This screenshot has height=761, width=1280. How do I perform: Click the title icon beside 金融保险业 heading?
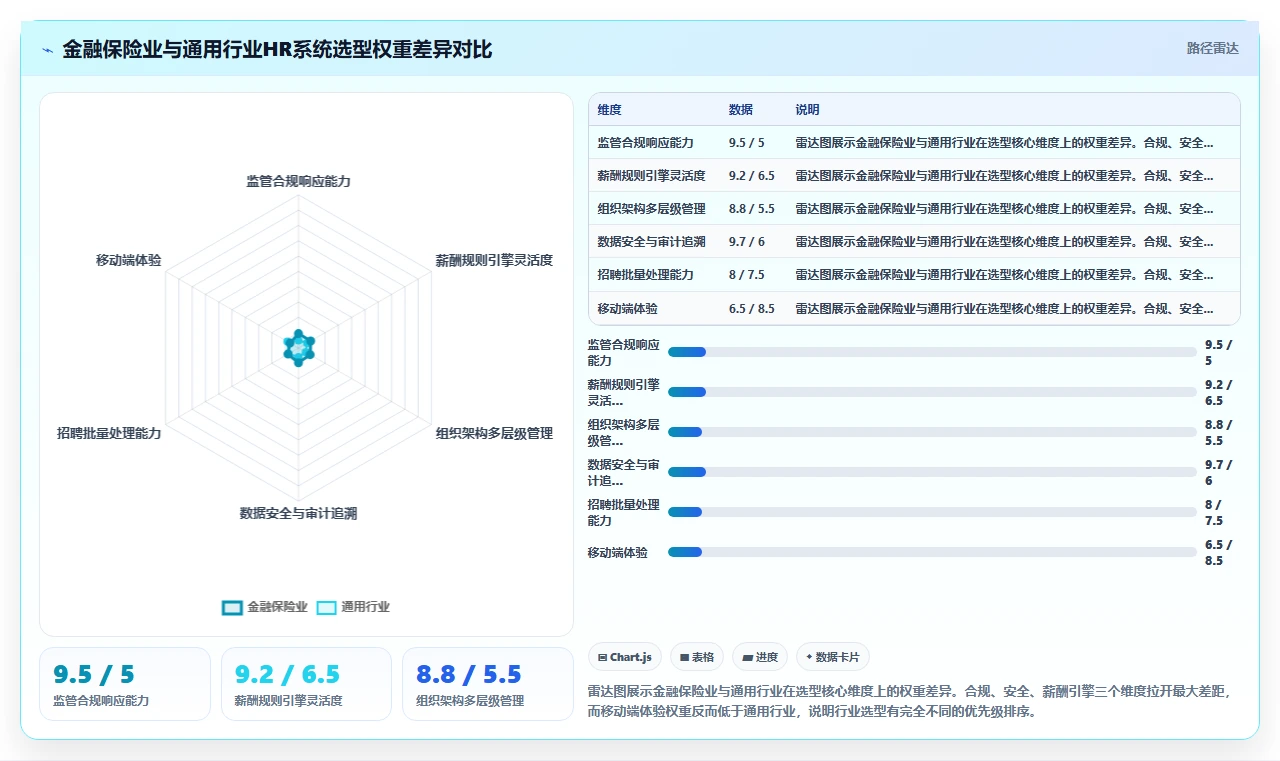[x=48, y=50]
